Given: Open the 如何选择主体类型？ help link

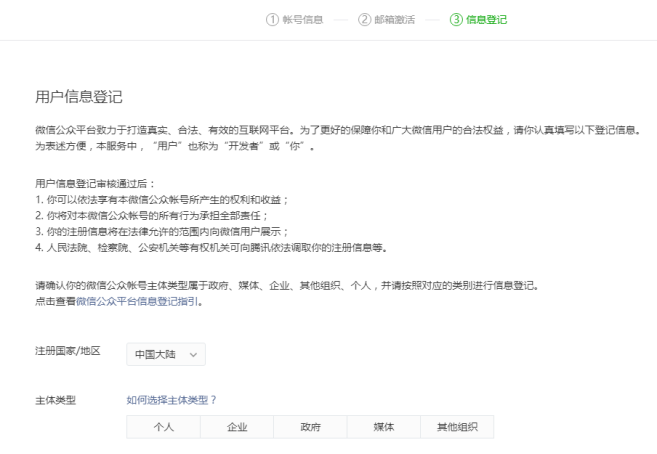Looking at the screenshot, I should (171, 400).
